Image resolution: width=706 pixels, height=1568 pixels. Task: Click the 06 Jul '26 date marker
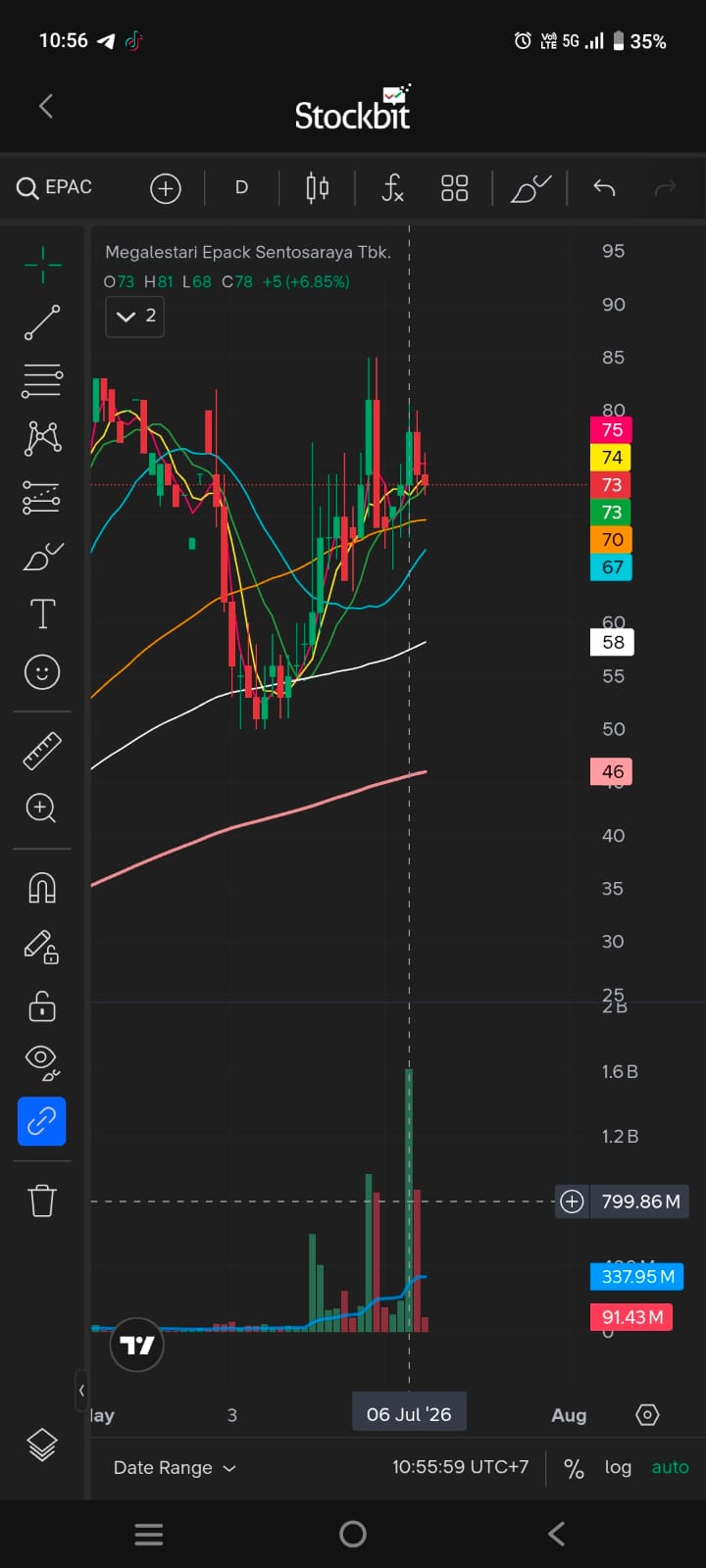tap(409, 1414)
